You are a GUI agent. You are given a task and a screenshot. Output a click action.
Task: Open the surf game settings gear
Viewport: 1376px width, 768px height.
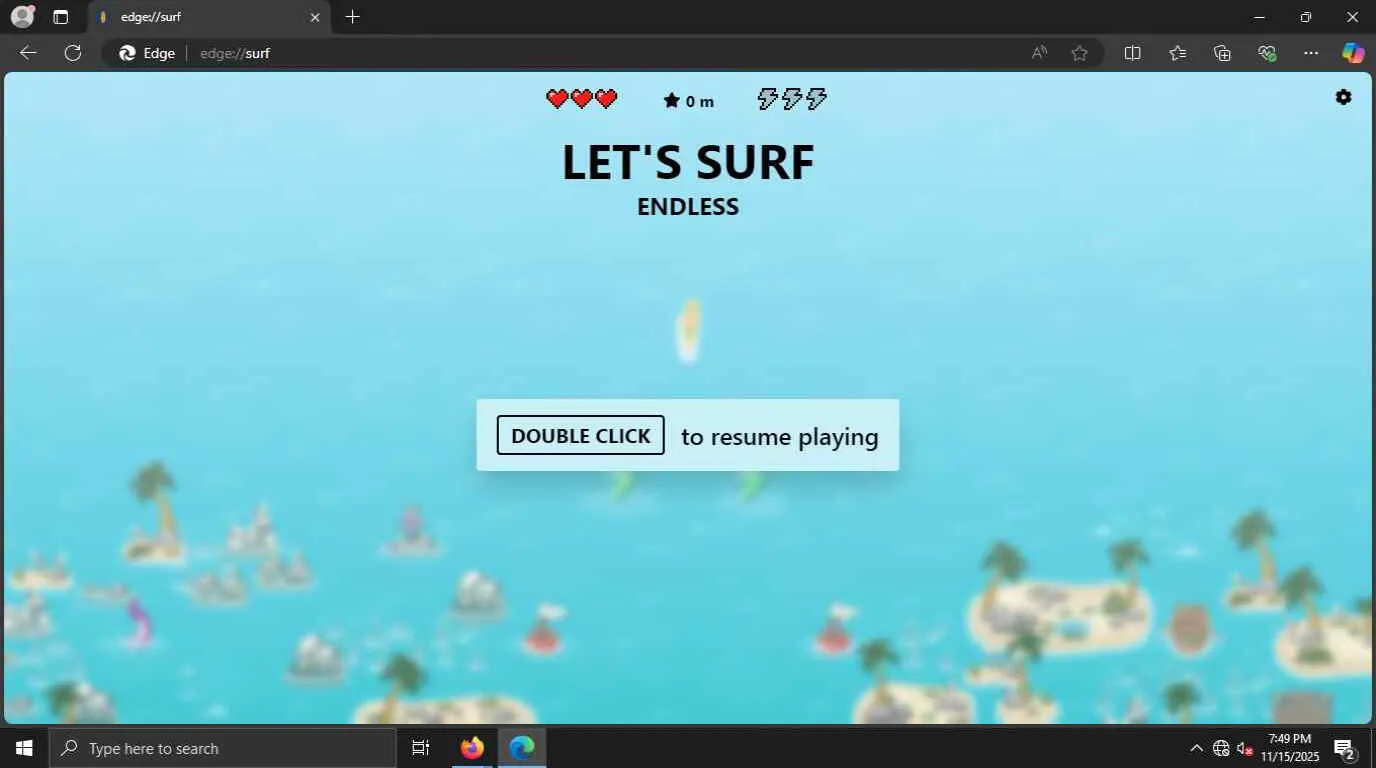tap(1343, 97)
